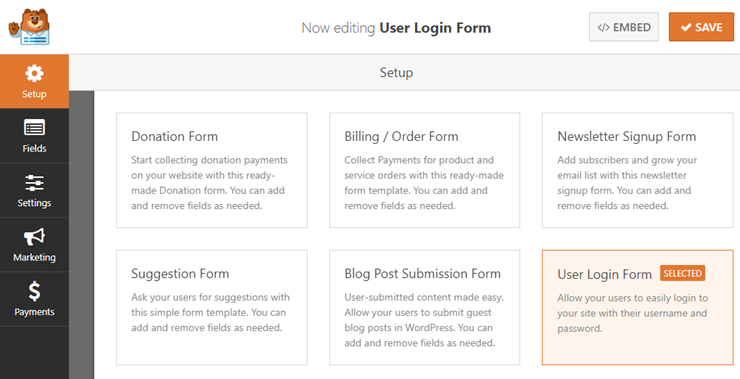Click the Fields list icon
This screenshot has height=379, width=740.
point(34,128)
